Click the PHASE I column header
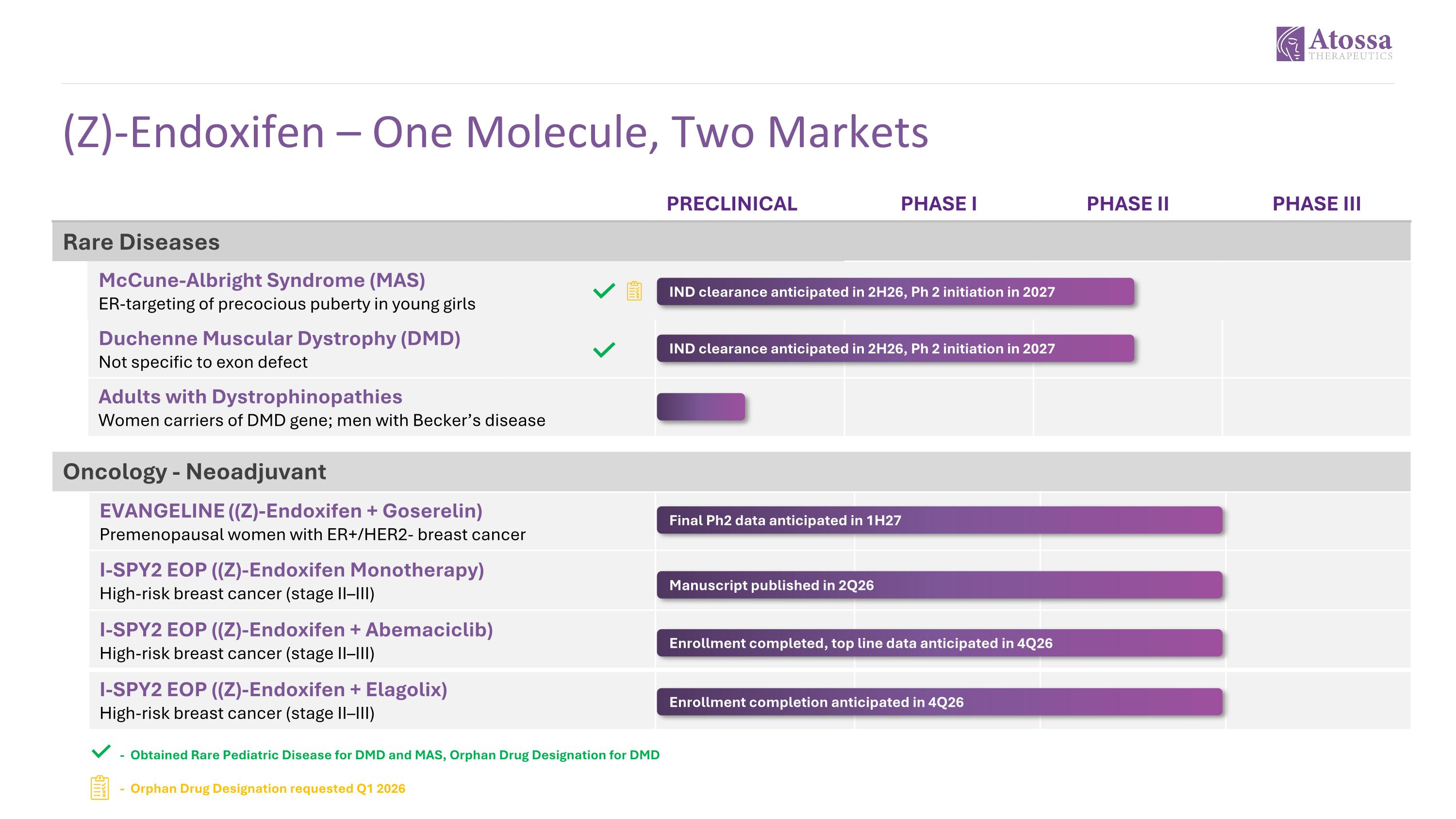 pyautogui.click(x=939, y=203)
